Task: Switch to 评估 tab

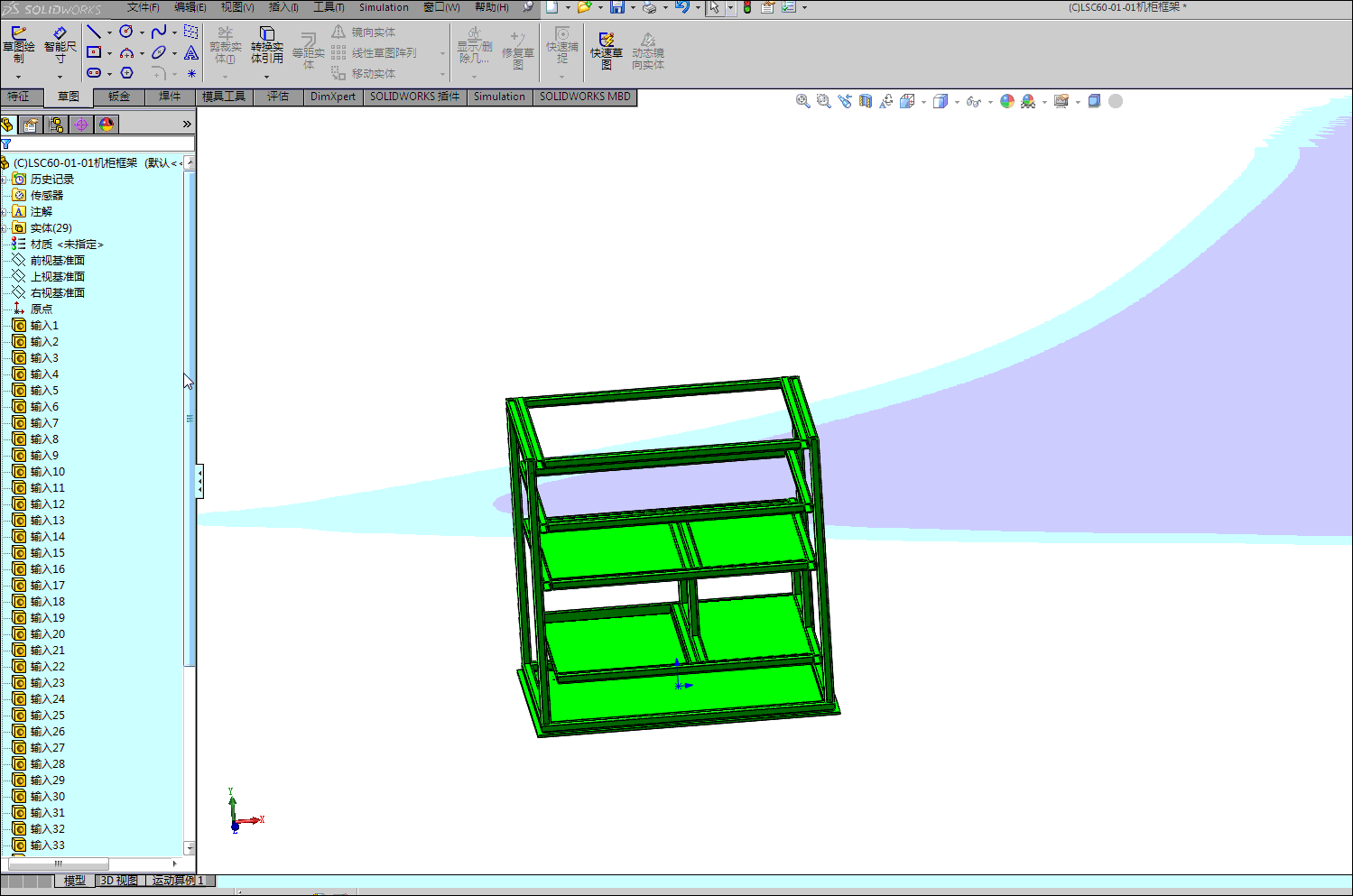Action: (278, 97)
